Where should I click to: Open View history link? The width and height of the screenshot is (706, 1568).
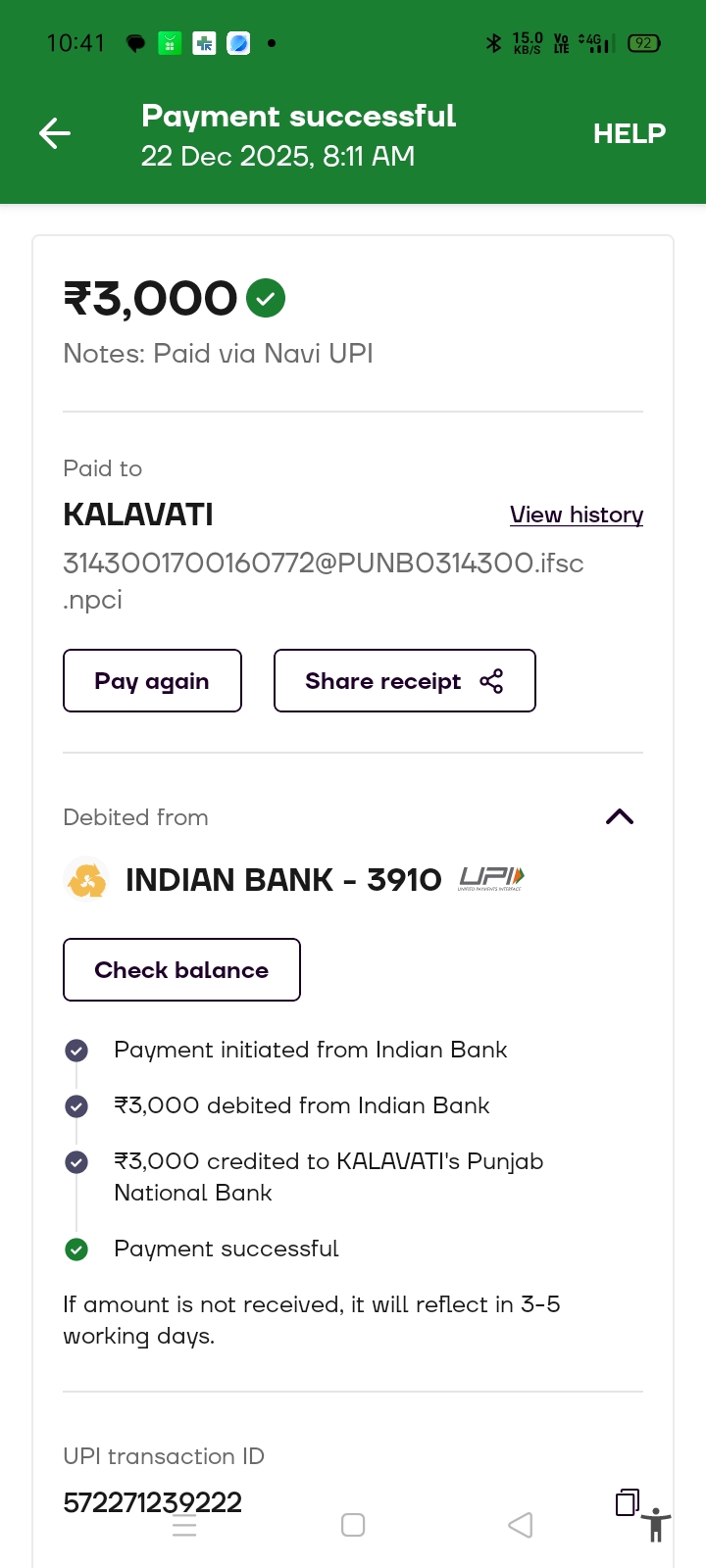pyautogui.click(x=576, y=514)
